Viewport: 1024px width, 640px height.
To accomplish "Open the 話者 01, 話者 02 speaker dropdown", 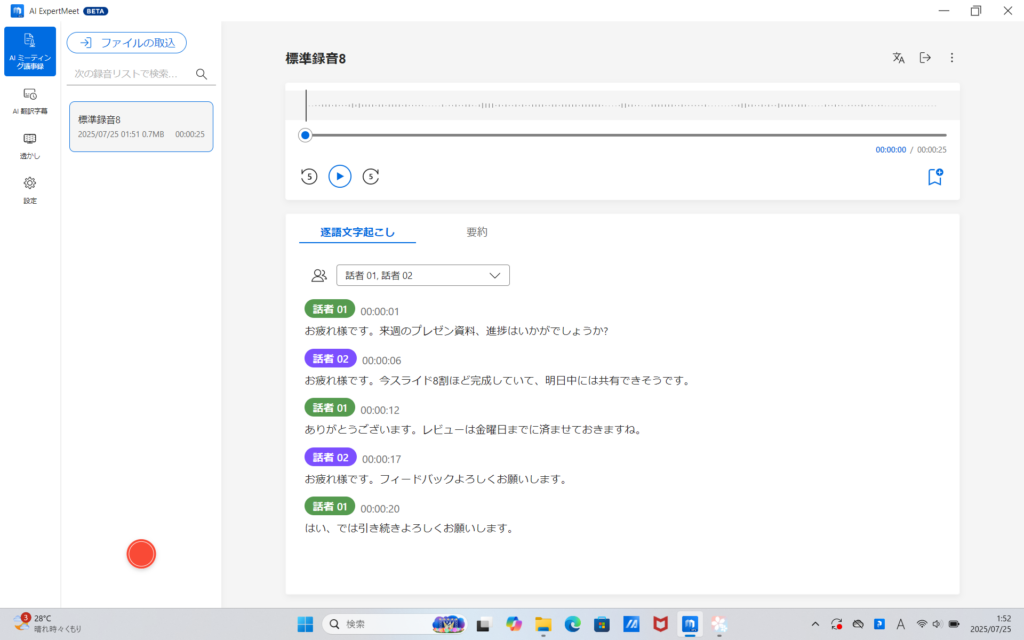I will click(x=422, y=274).
